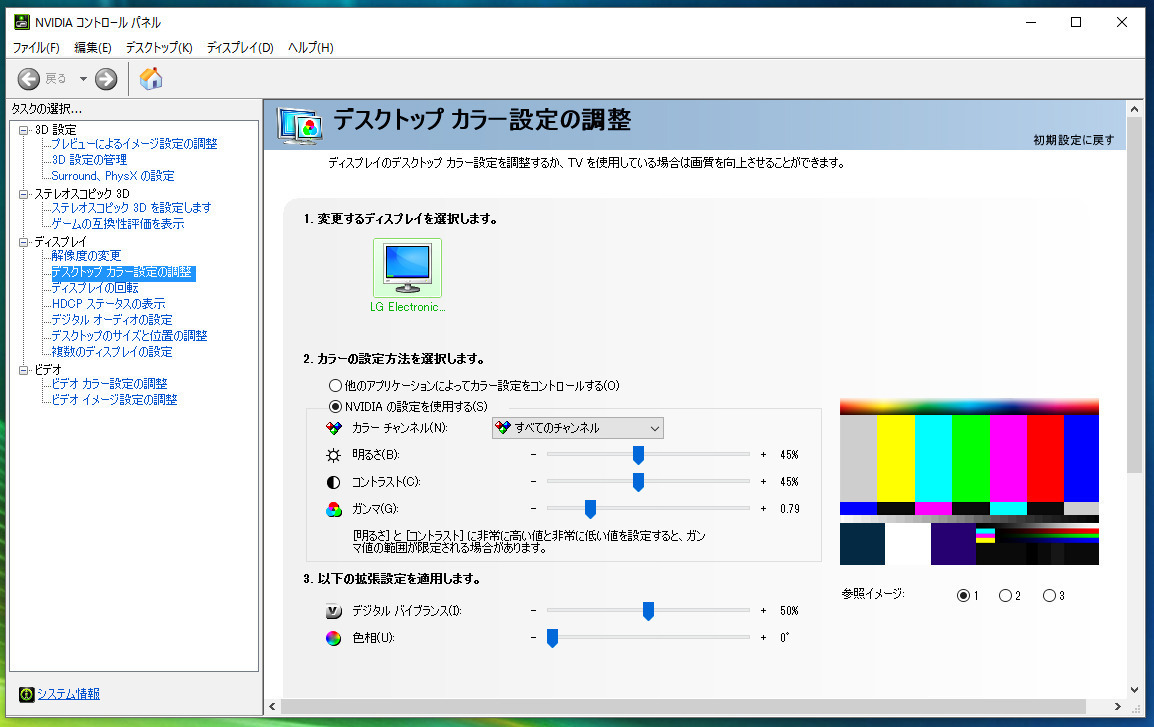Increase digital vibrance with plus button

[x=763, y=611]
